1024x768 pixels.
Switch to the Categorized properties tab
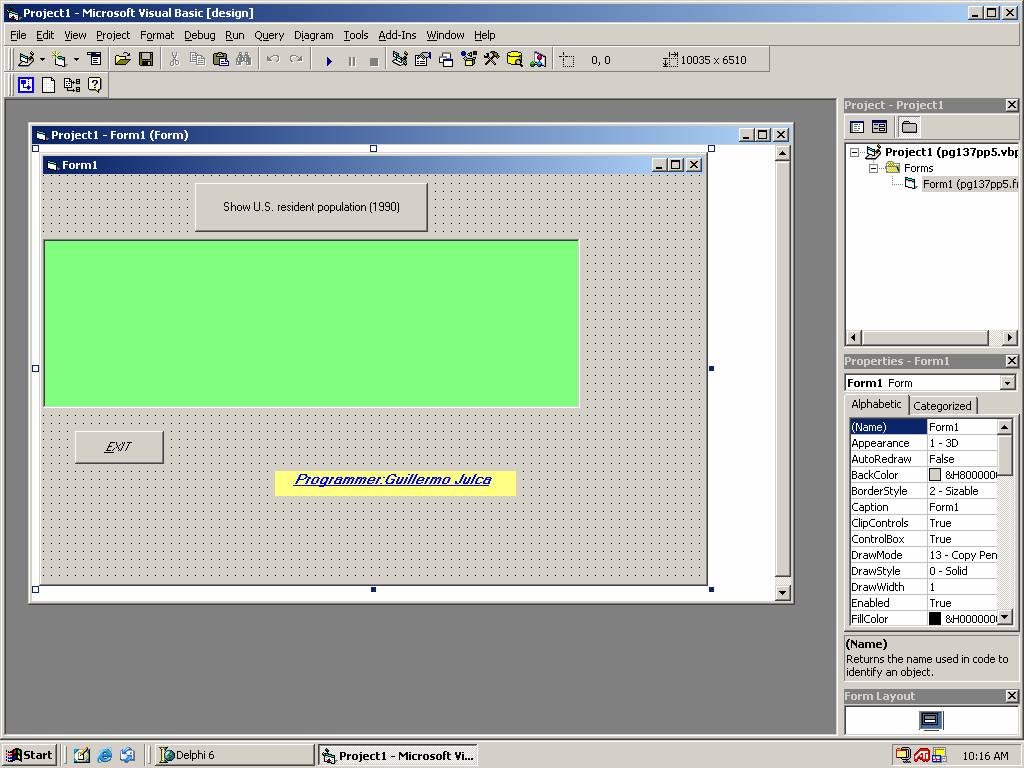[942, 406]
